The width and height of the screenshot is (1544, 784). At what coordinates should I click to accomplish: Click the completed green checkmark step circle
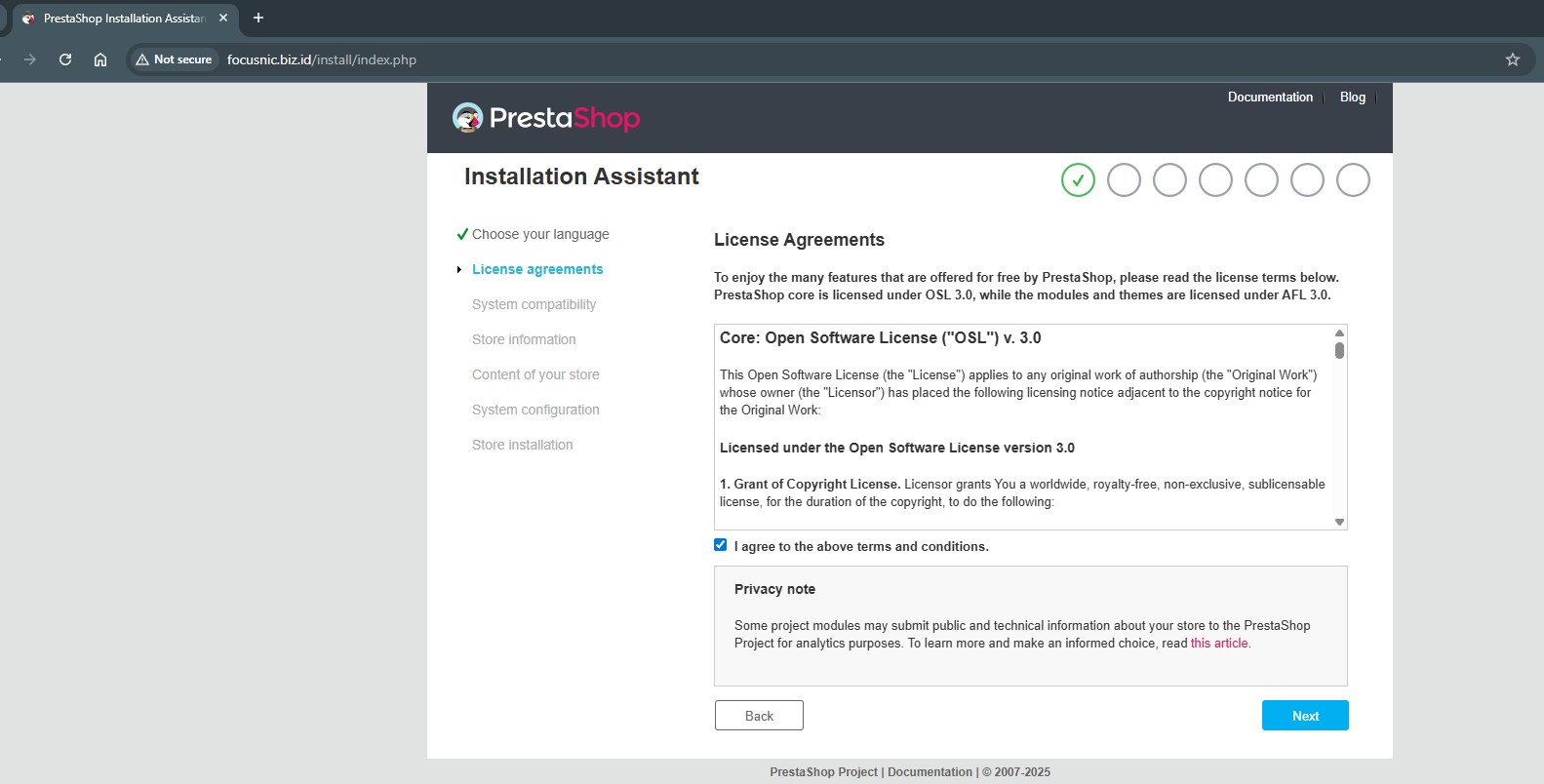[x=1078, y=180]
